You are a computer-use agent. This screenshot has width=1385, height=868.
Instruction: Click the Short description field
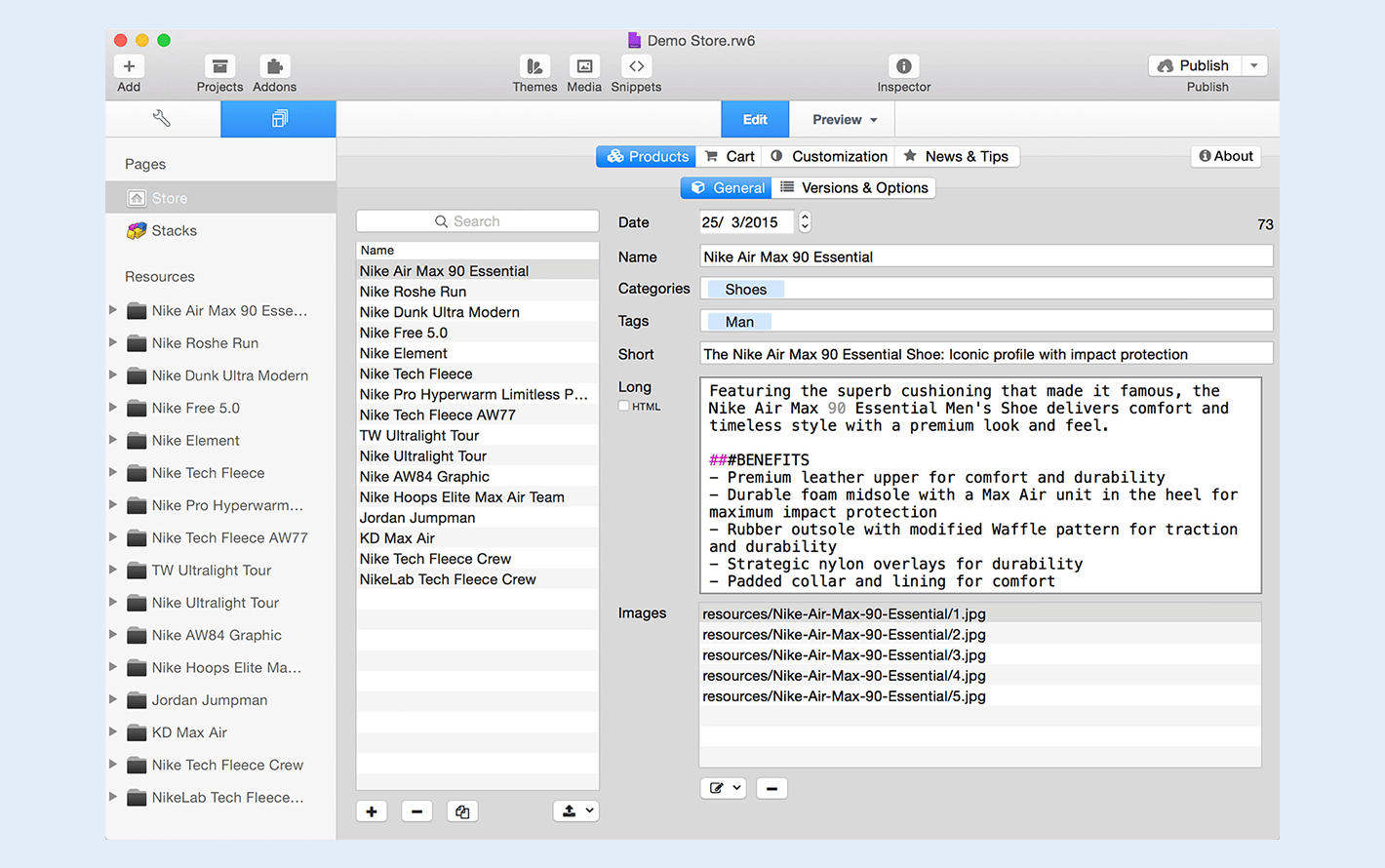[986, 354]
